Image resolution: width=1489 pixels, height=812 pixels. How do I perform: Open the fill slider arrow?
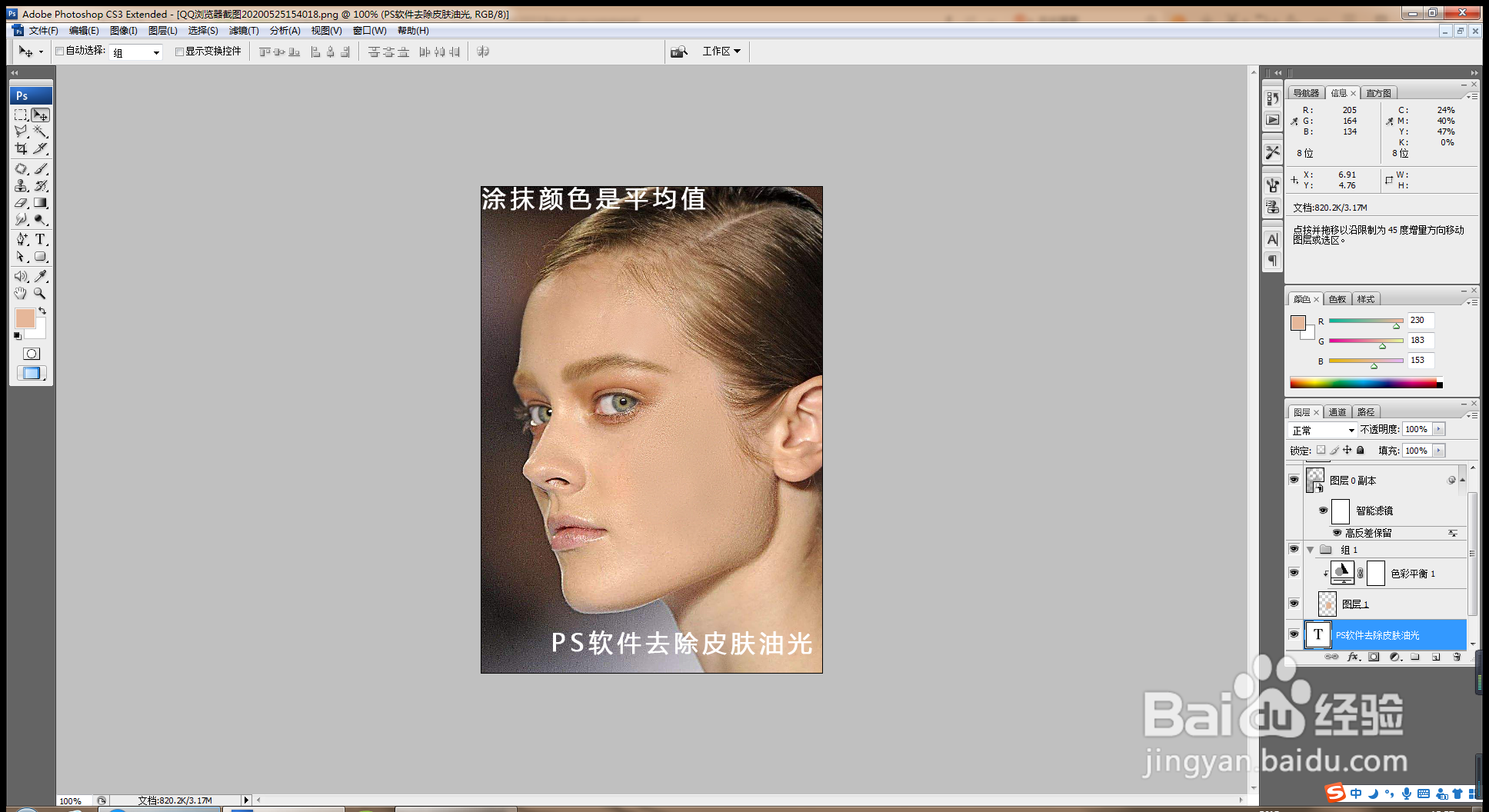click(x=1438, y=450)
